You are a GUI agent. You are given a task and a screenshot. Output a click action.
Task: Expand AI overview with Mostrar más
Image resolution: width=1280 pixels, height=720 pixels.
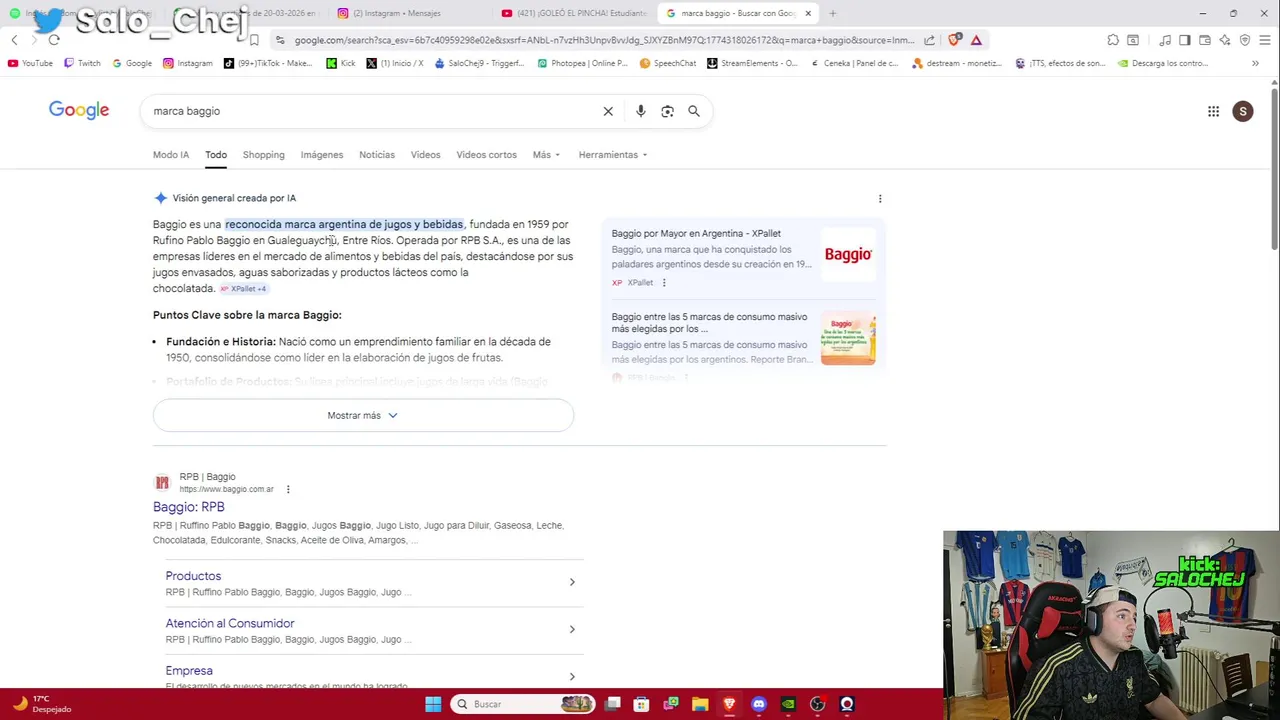[x=363, y=415]
